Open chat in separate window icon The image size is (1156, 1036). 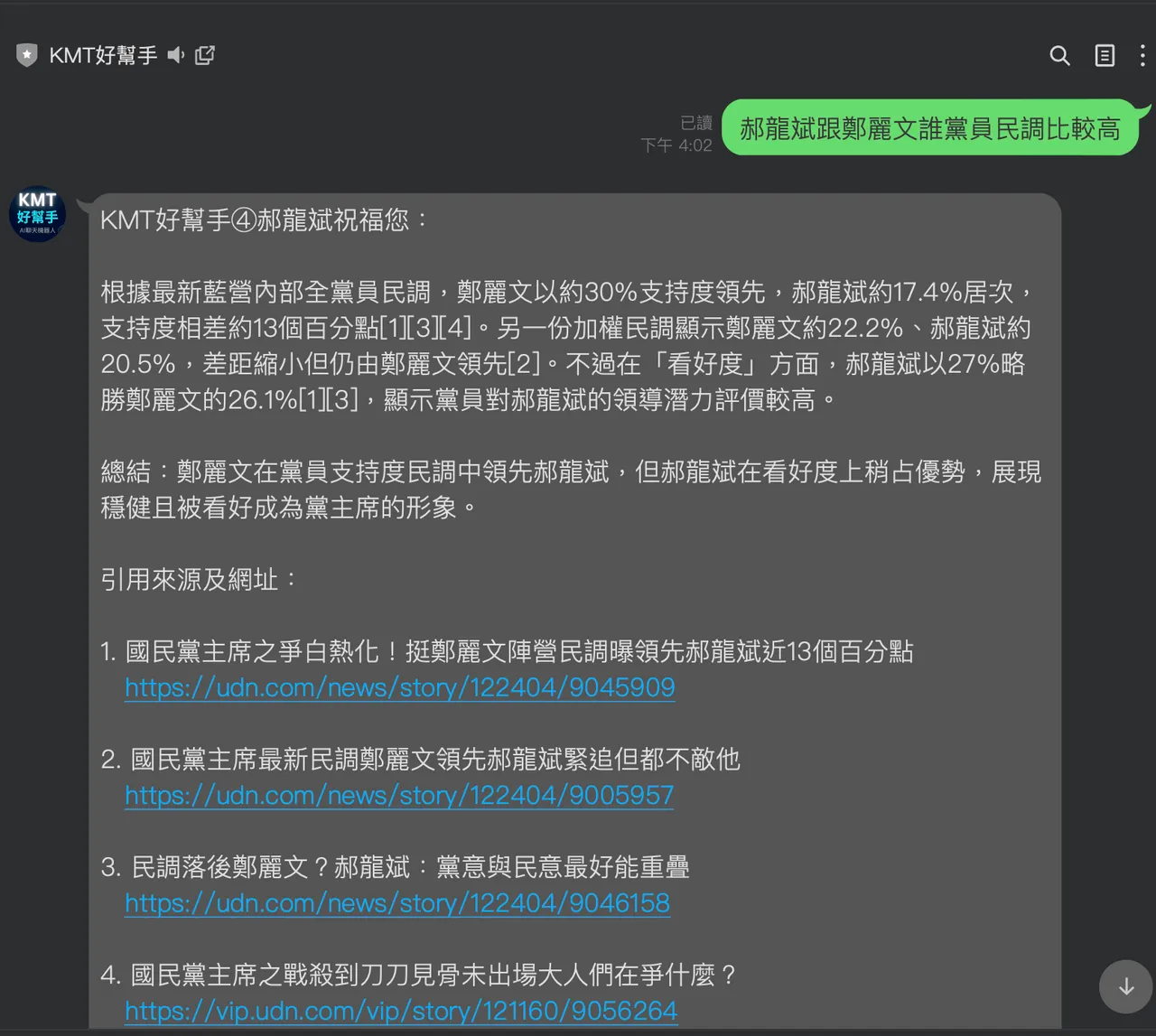[x=205, y=56]
